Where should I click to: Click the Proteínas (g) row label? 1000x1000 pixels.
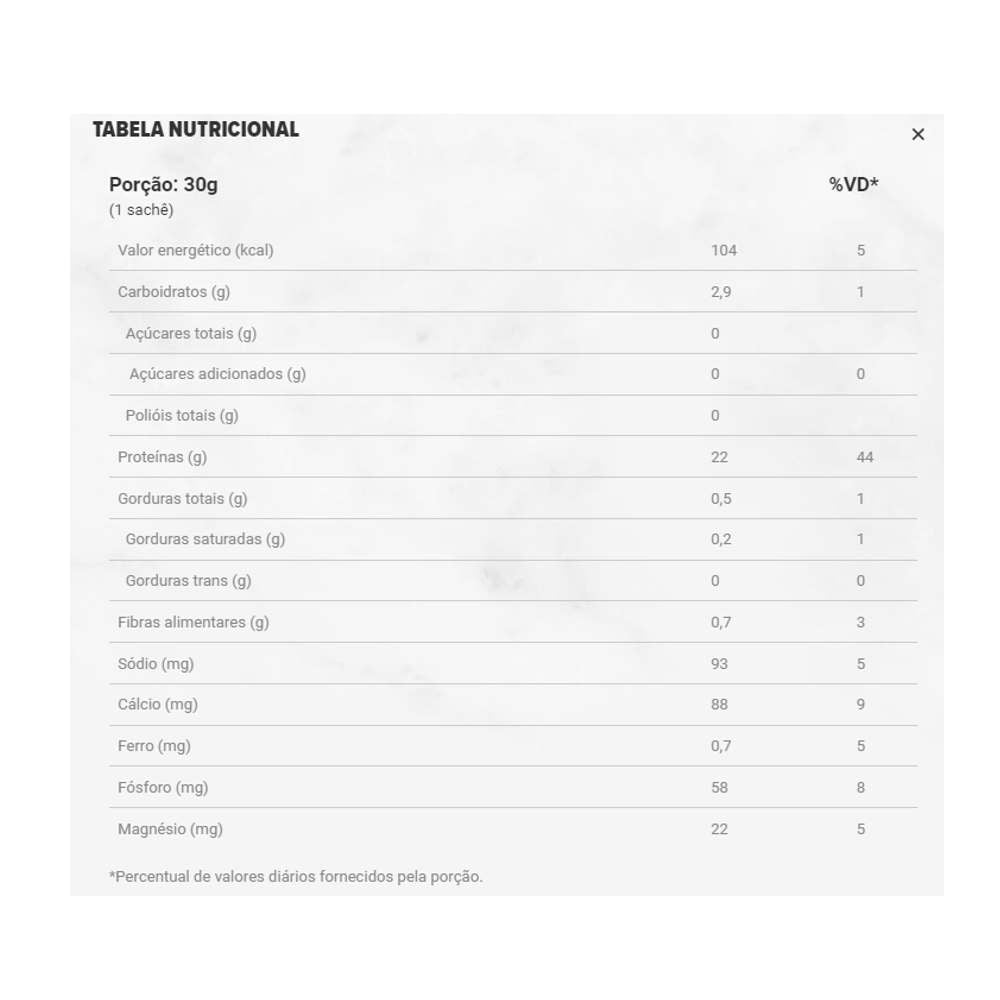162,457
